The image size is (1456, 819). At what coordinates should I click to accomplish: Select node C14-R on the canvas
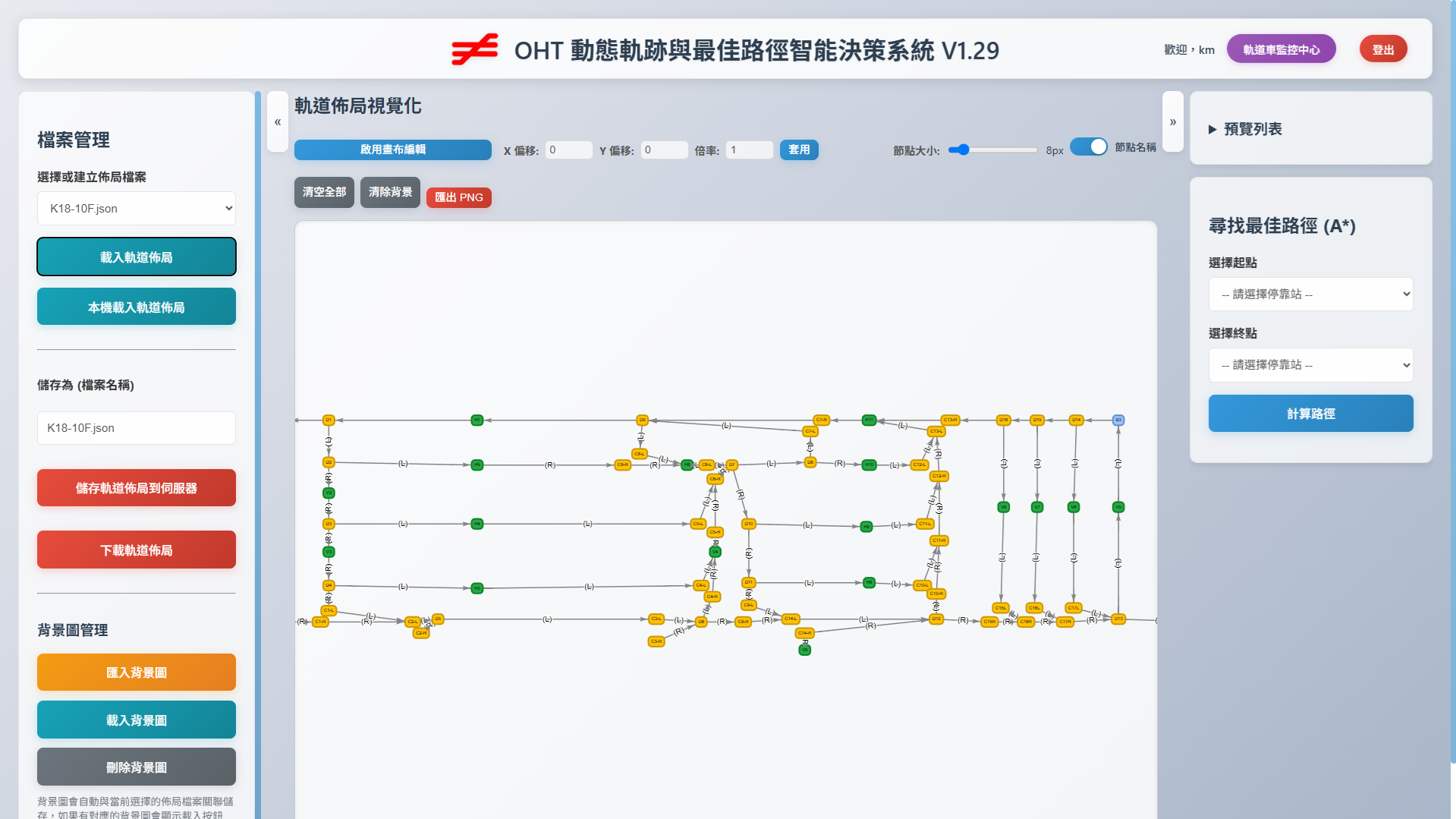click(805, 633)
